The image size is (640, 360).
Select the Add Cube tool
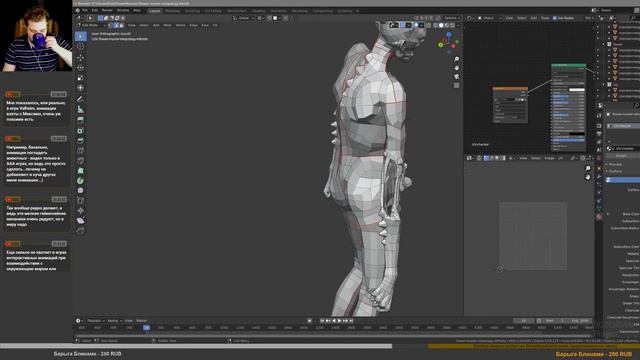click(x=81, y=120)
